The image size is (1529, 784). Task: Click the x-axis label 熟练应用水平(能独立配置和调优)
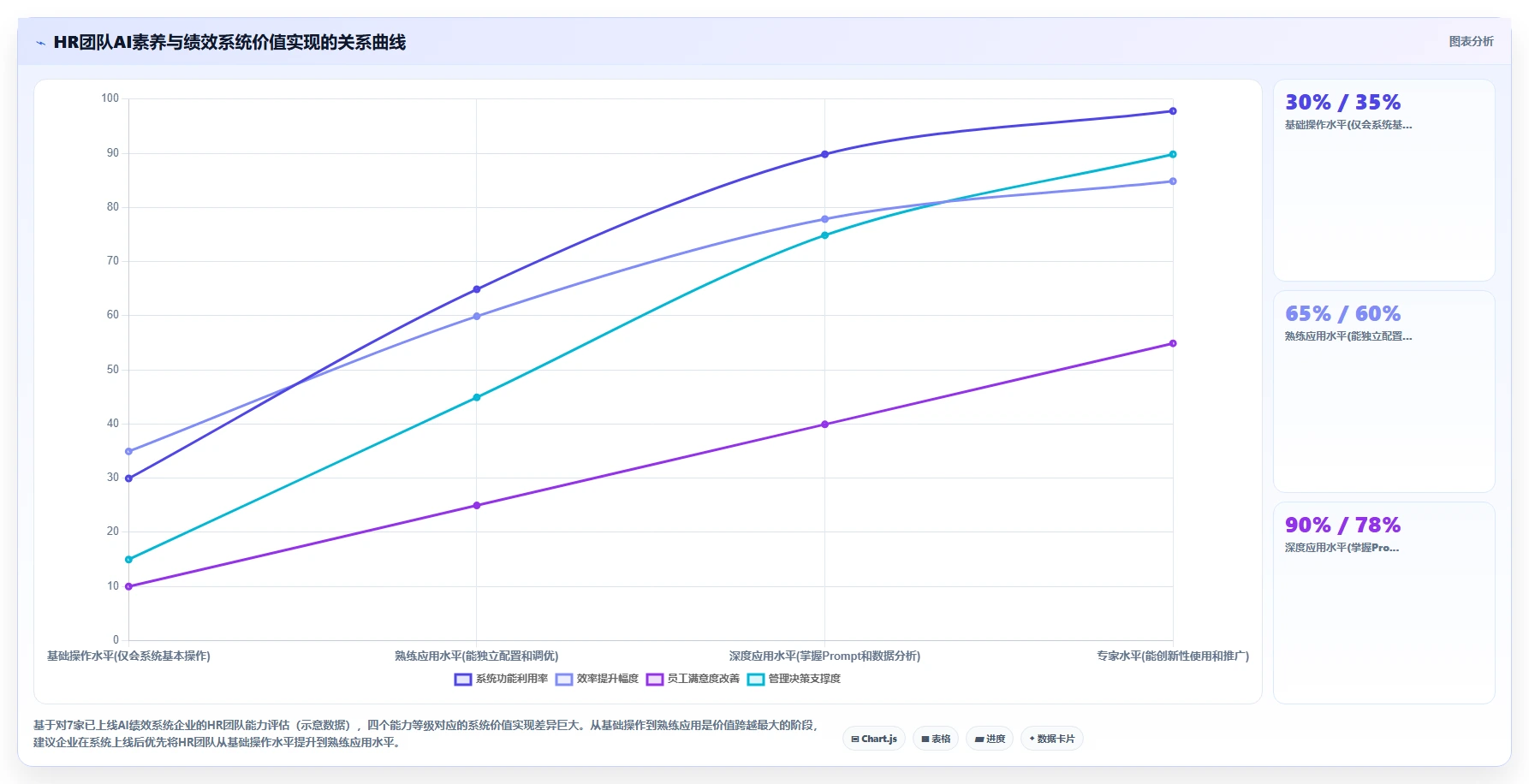(x=477, y=656)
